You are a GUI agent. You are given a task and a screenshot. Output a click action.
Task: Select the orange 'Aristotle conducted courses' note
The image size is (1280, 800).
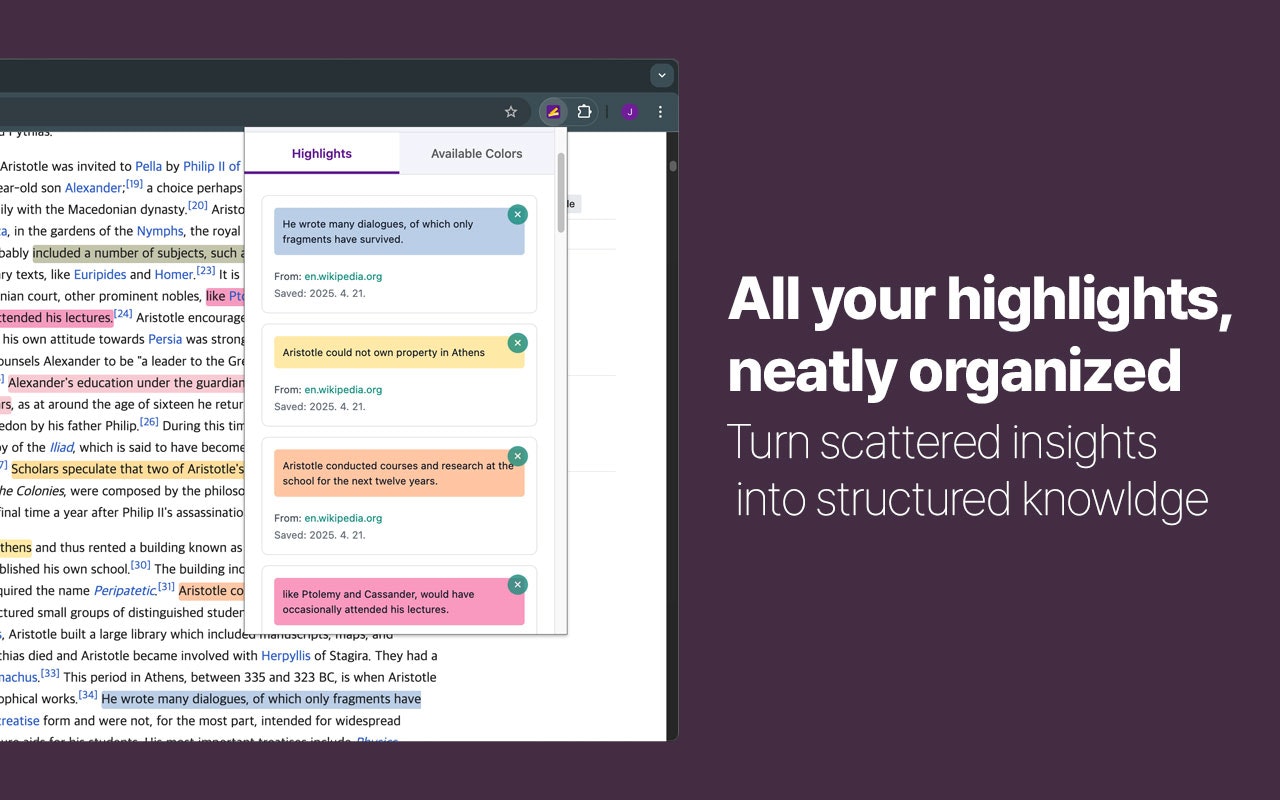coord(399,473)
